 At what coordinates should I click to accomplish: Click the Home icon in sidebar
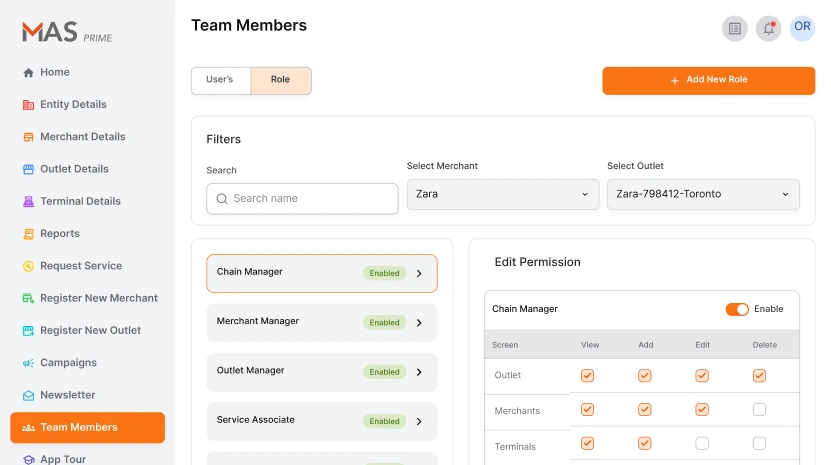28,73
